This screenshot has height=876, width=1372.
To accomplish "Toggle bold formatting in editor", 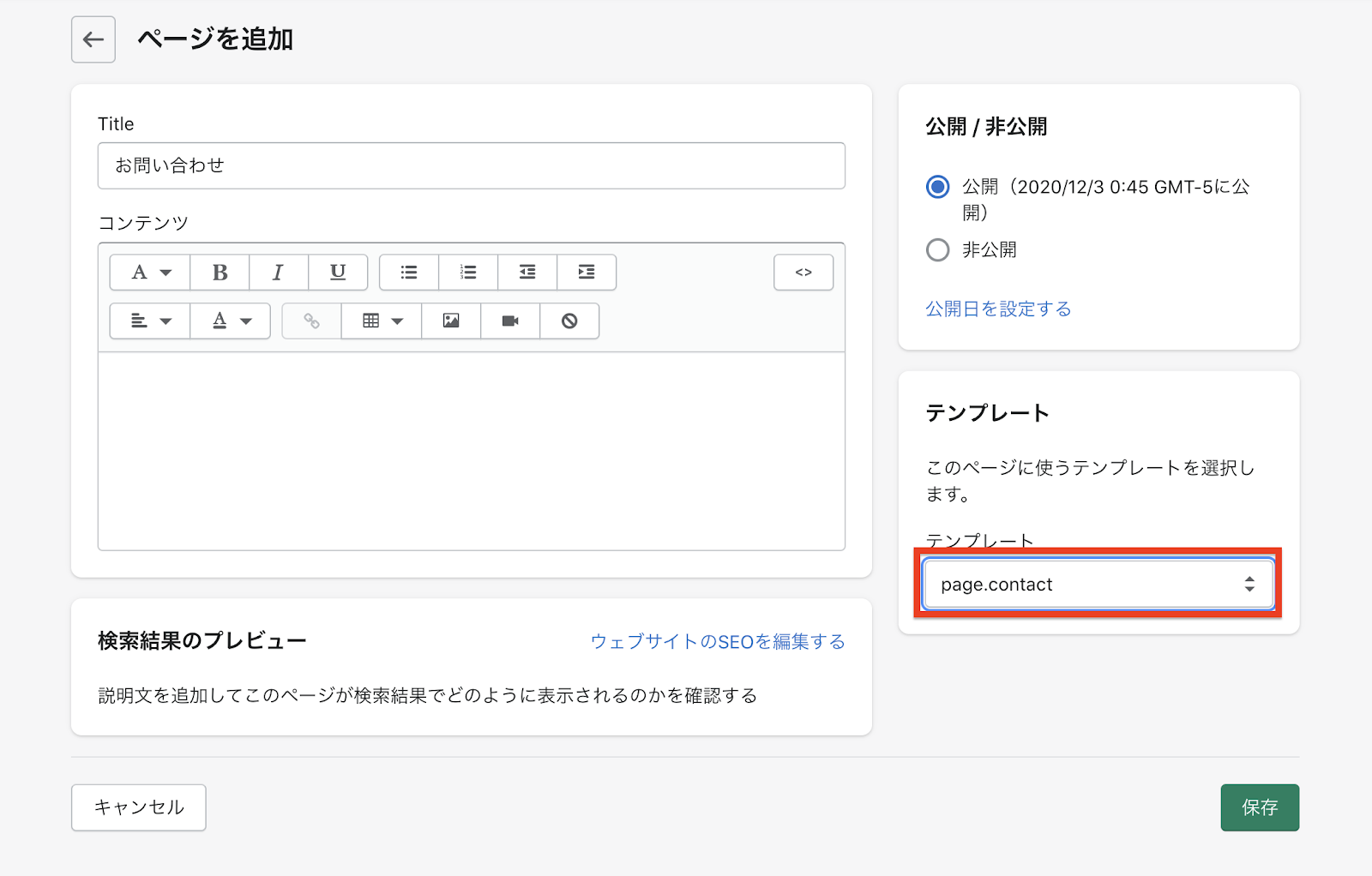I will click(220, 273).
